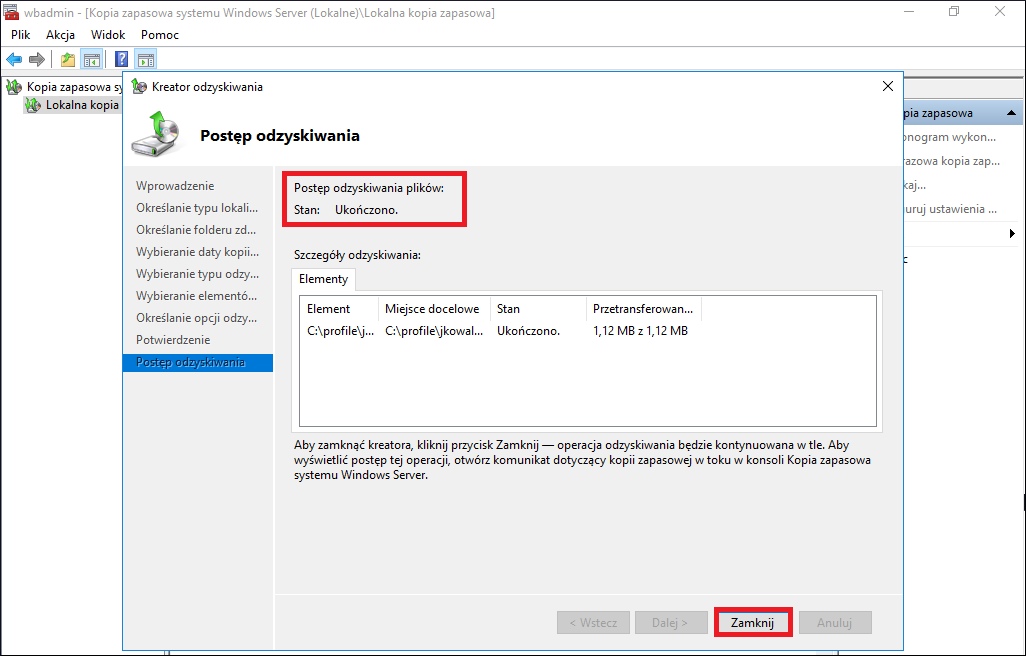Click the Przetransferowan... column header
Viewport: 1026px width, 656px height.
point(644,309)
